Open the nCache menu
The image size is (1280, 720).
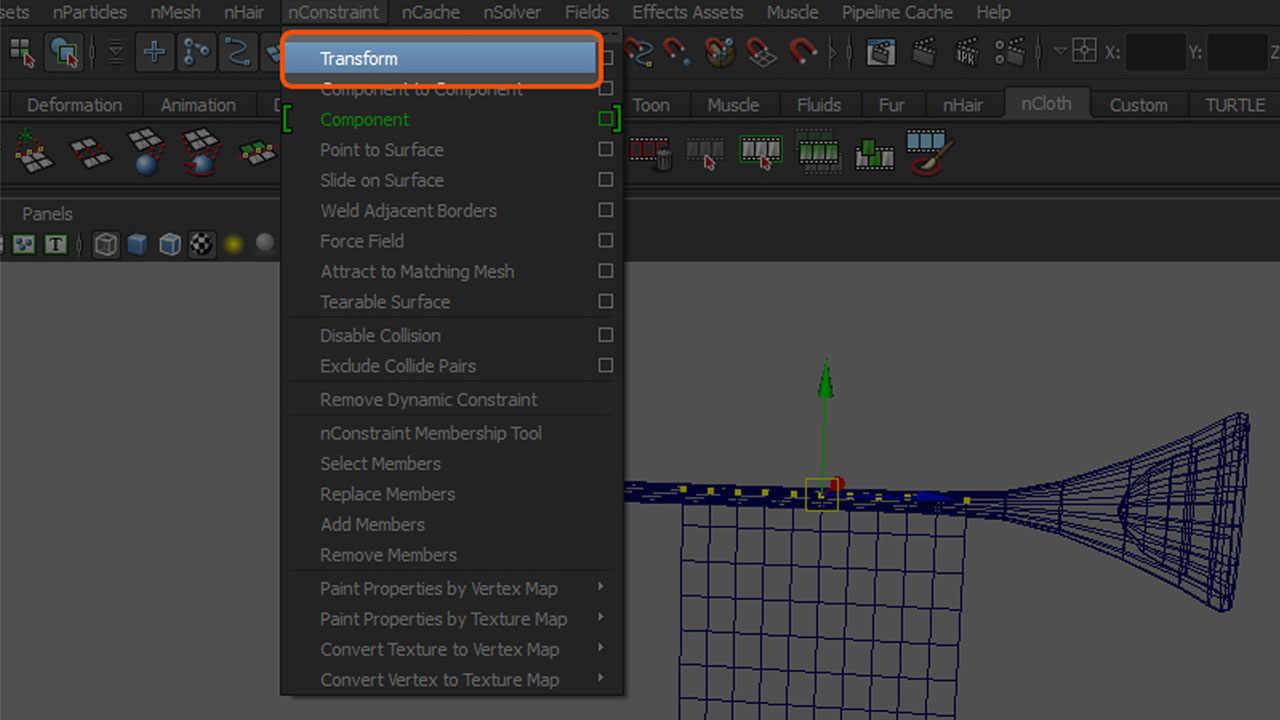pos(429,12)
